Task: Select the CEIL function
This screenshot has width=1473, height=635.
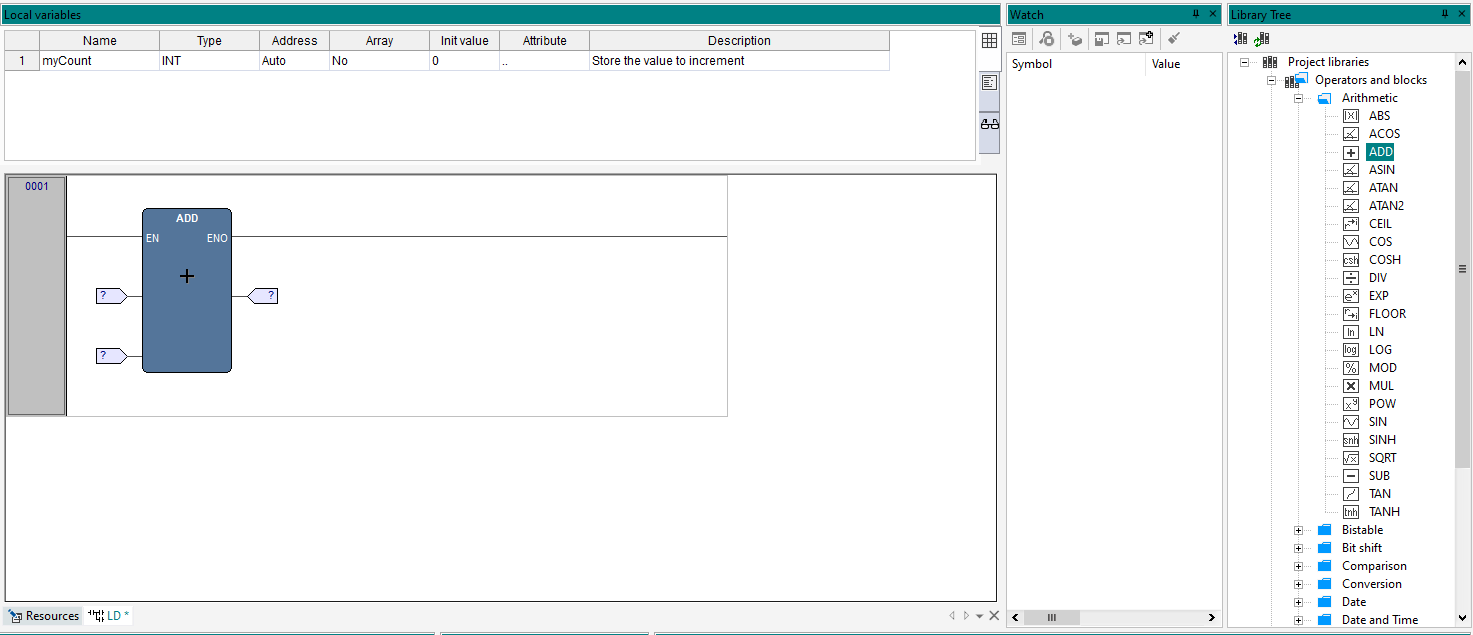Action: (1380, 224)
